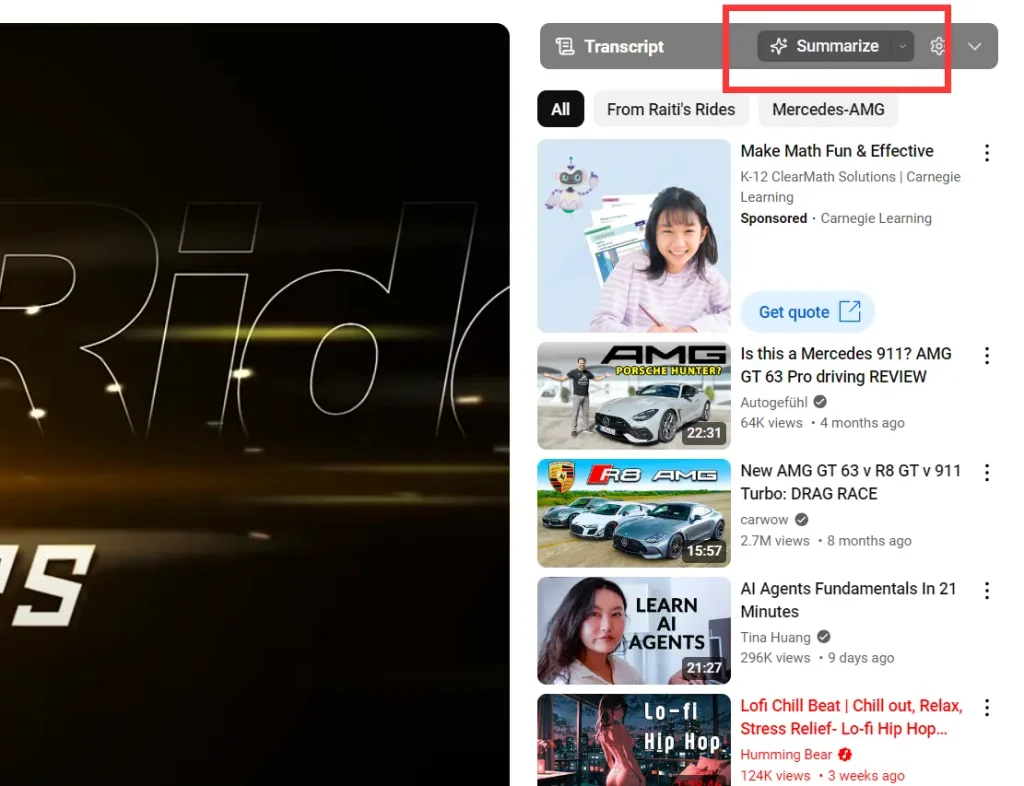Viewport: 1024px width, 786px height.
Task: Collapse the Transcript panel with the chevron
Action: coord(975,46)
